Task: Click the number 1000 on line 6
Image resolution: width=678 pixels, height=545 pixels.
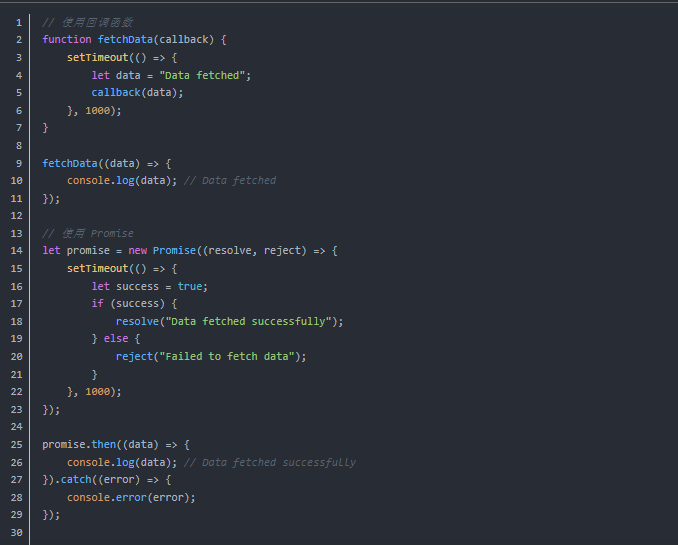Action: pos(98,111)
